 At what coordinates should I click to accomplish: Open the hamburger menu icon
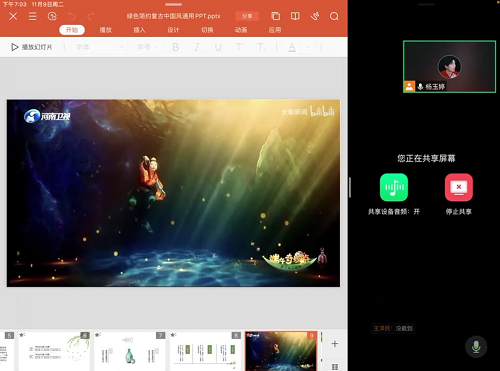(x=32, y=16)
